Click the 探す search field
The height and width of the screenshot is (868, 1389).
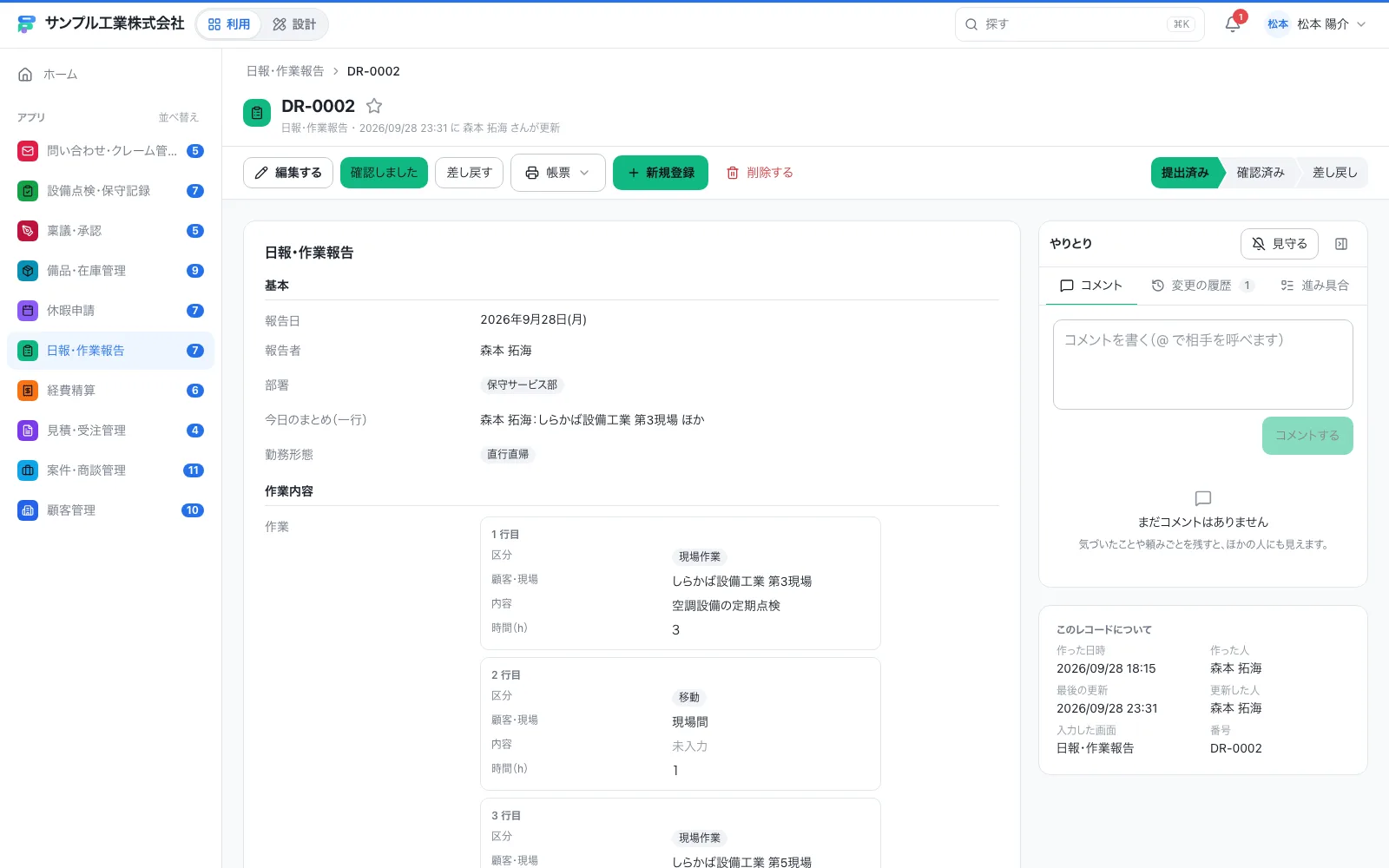point(1080,24)
